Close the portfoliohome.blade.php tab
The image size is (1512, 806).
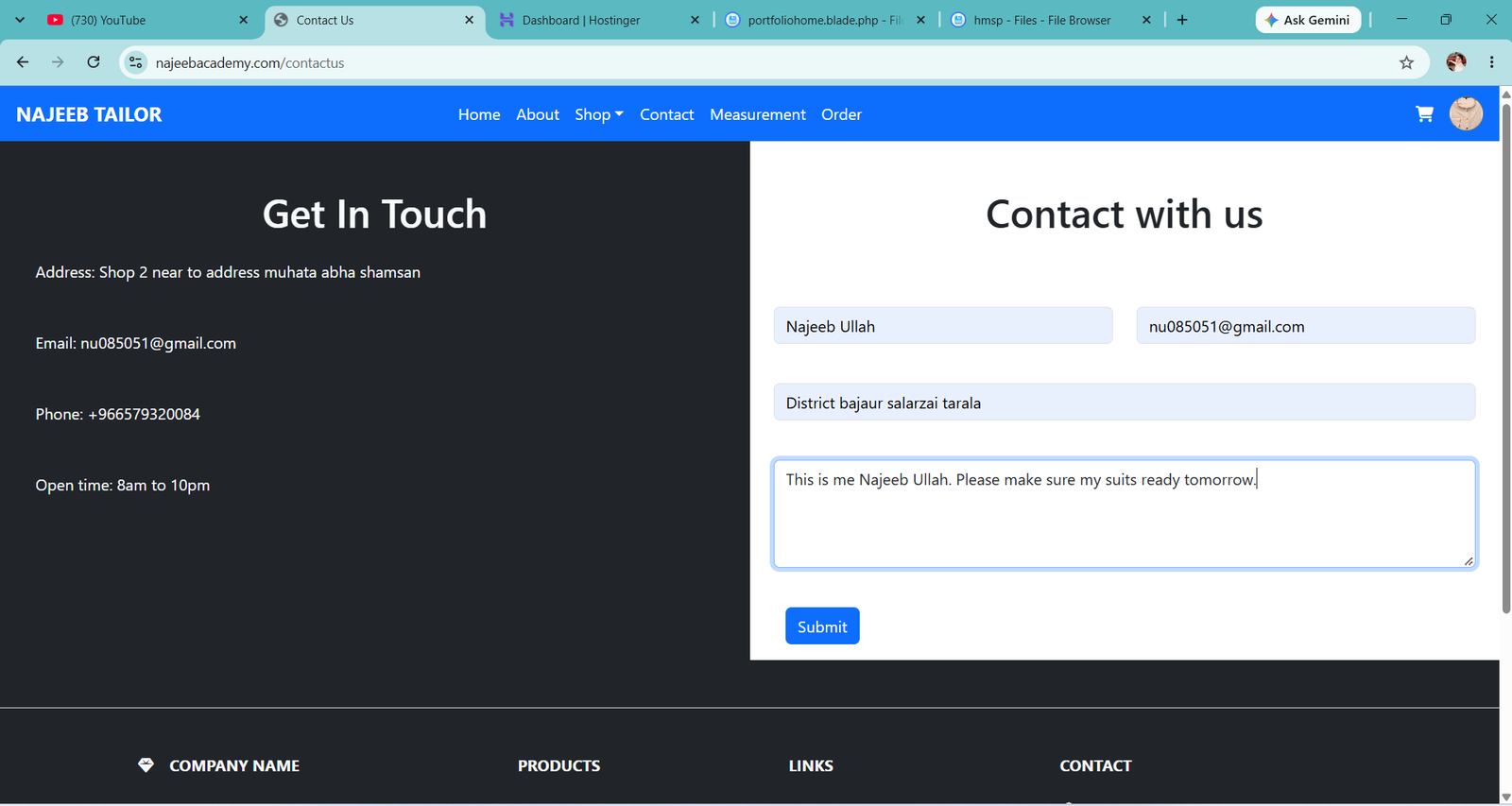[920, 20]
